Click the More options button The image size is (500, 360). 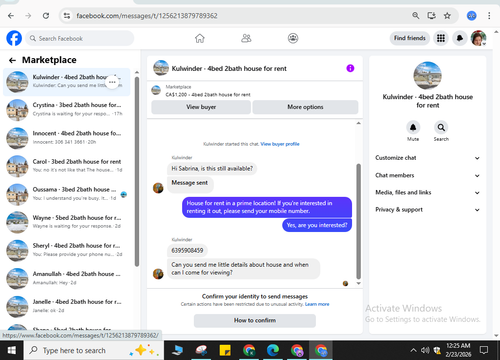(305, 107)
